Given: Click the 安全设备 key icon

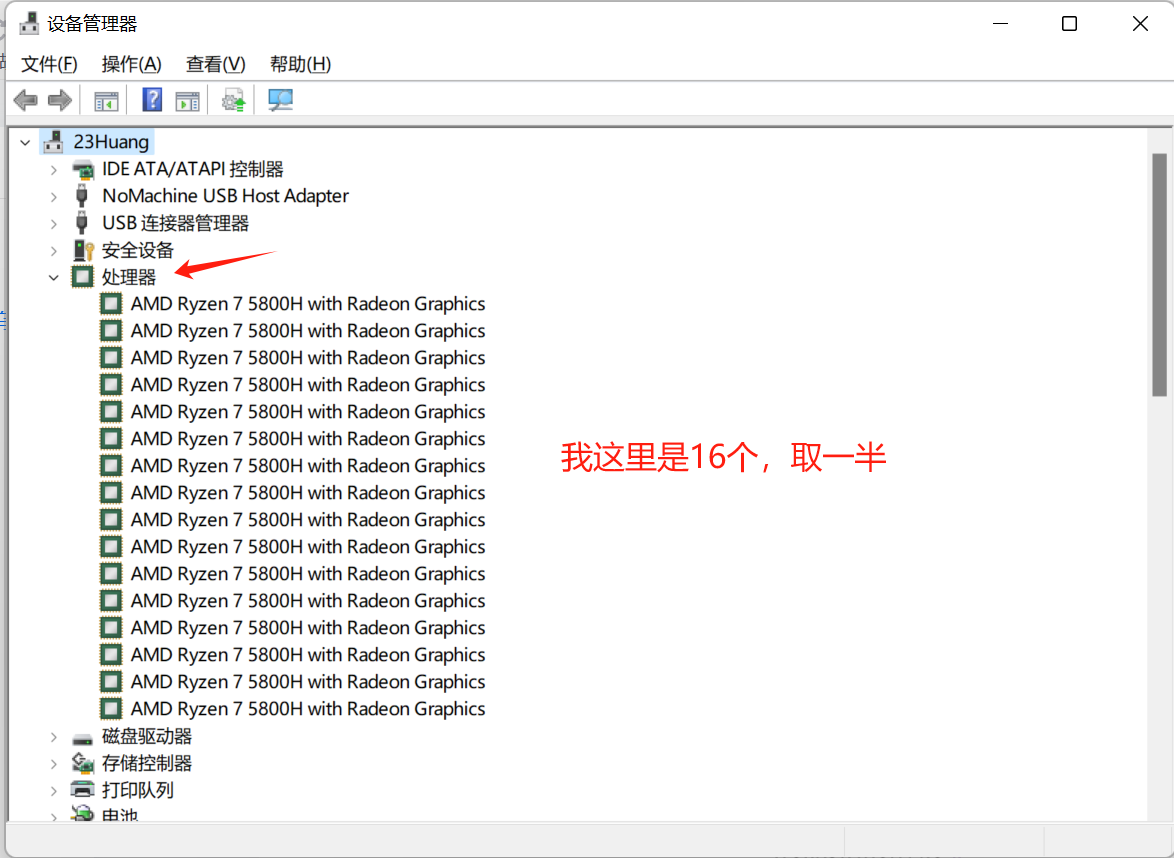Looking at the screenshot, I should [82, 250].
